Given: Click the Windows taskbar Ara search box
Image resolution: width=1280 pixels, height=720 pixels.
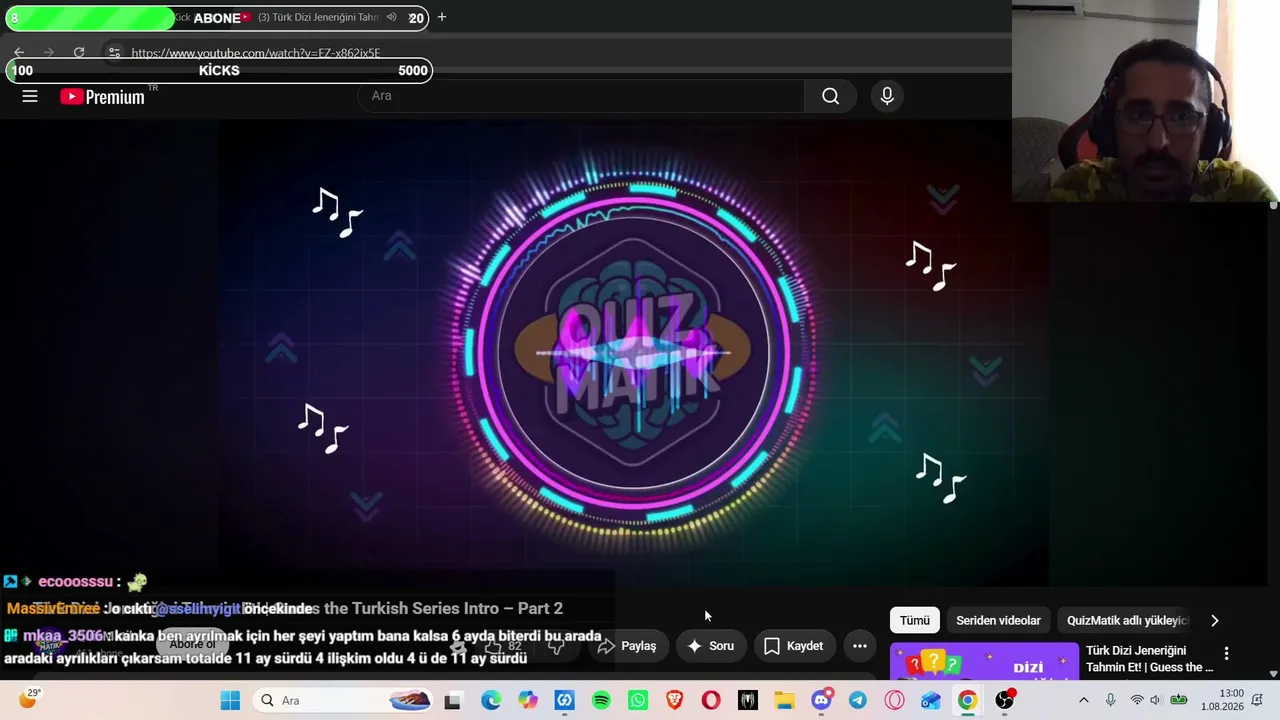Looking at the screenshot, I should click(x=345, y=700).
